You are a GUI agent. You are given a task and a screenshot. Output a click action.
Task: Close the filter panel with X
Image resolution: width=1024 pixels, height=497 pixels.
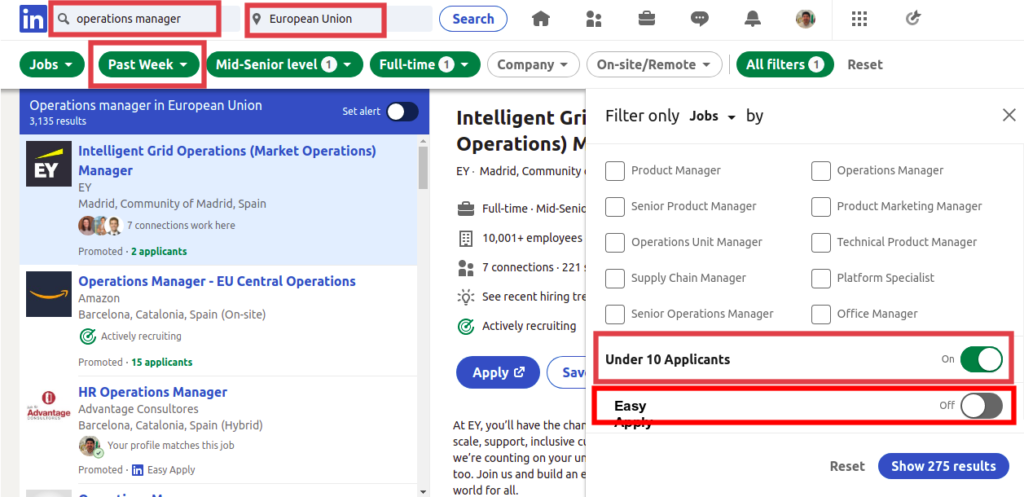click(x=1009, y=116)
